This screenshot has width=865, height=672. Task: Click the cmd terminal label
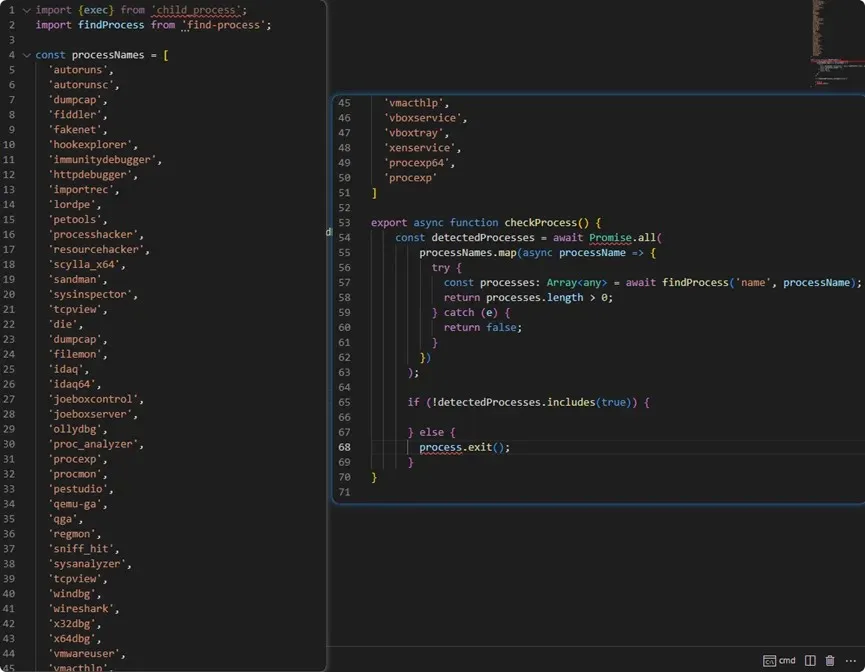click(x=787, y=661)
